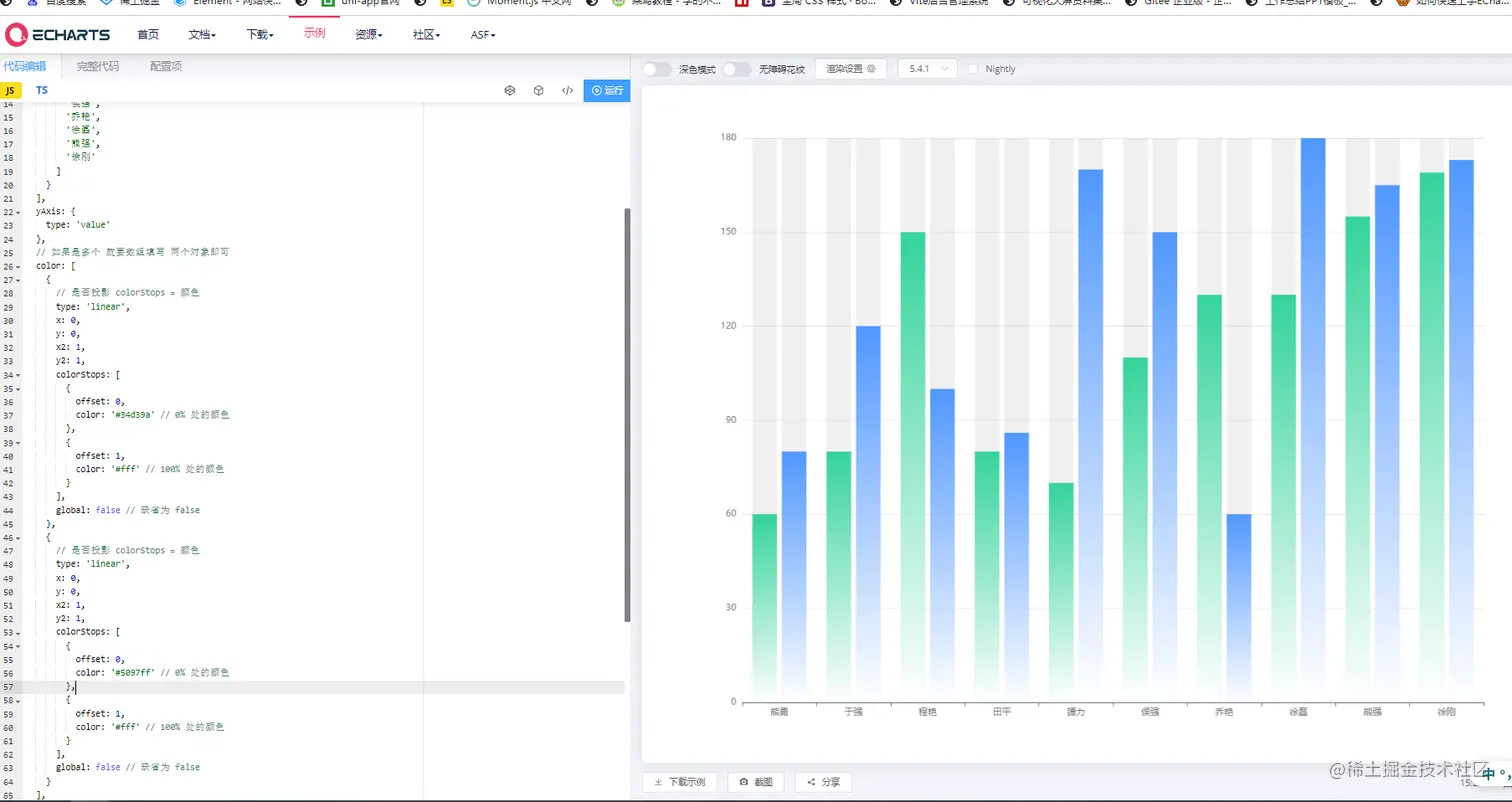Click the color: [ code line
The image size is (1512, 802).
point(55,267)
